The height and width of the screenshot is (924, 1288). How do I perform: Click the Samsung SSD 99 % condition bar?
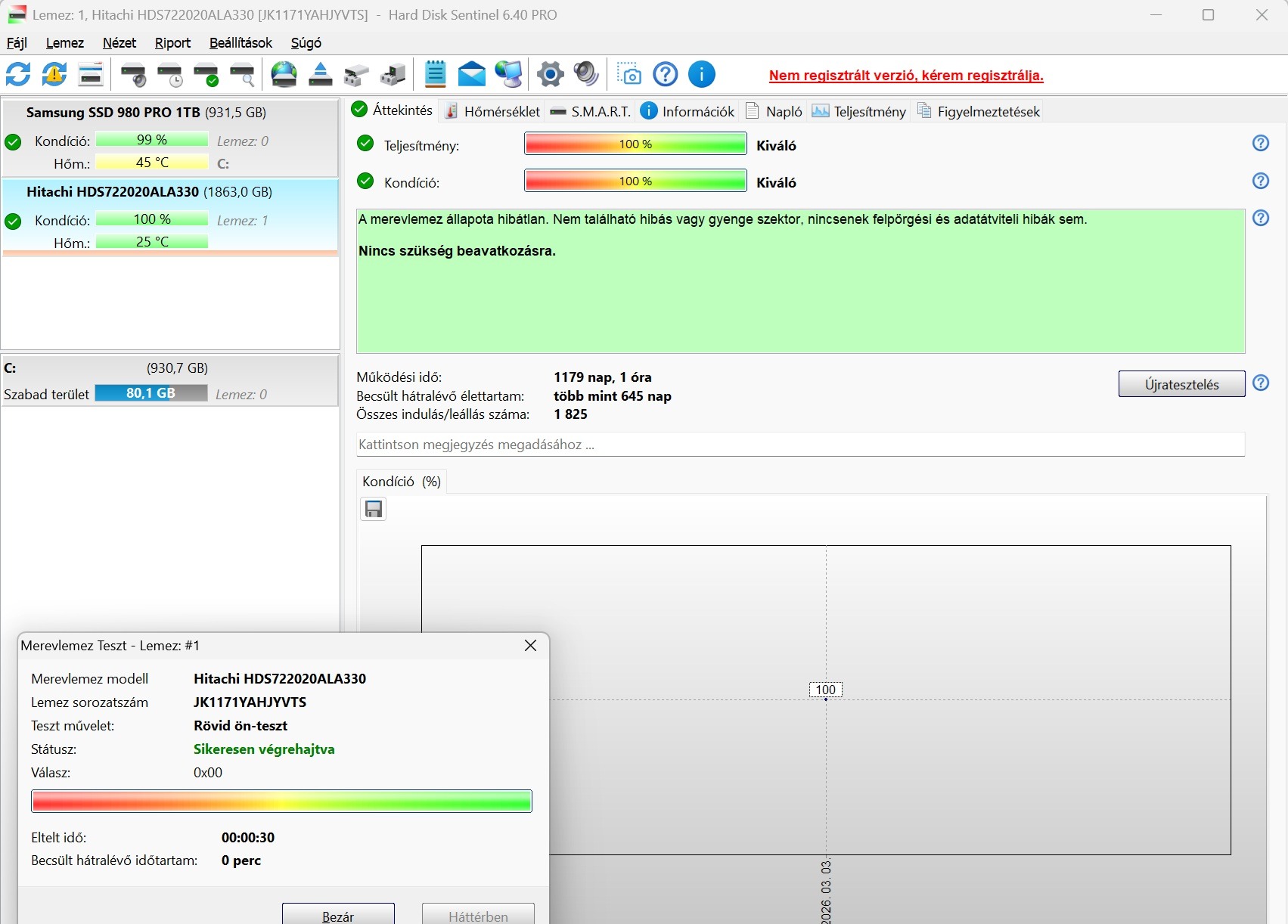(x=152, y=140)
